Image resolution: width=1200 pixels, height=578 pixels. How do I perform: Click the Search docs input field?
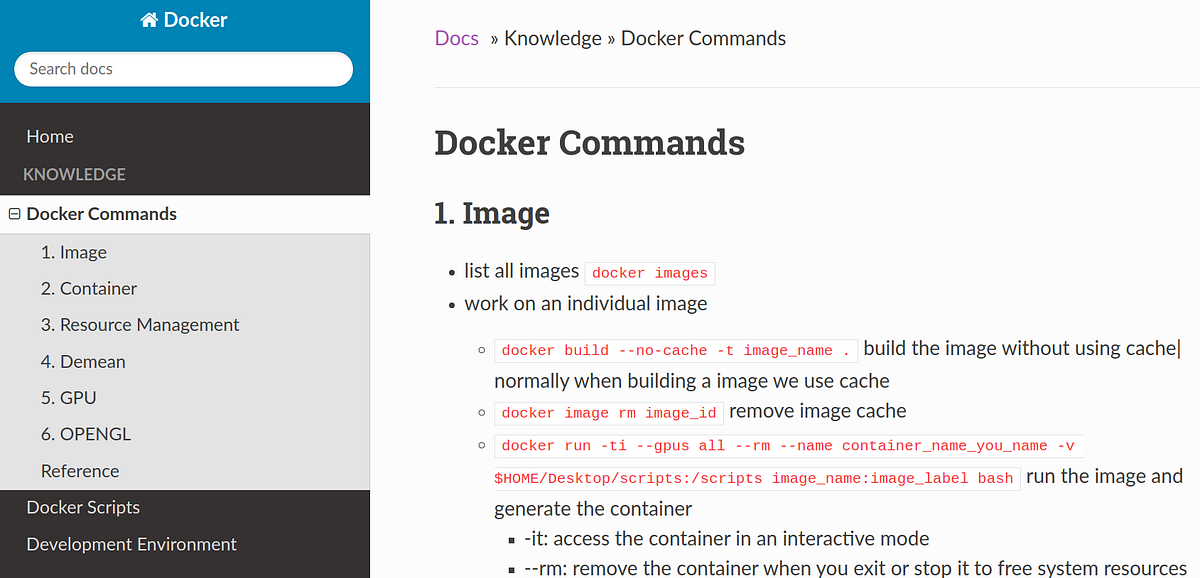click(x=183, y=69)
